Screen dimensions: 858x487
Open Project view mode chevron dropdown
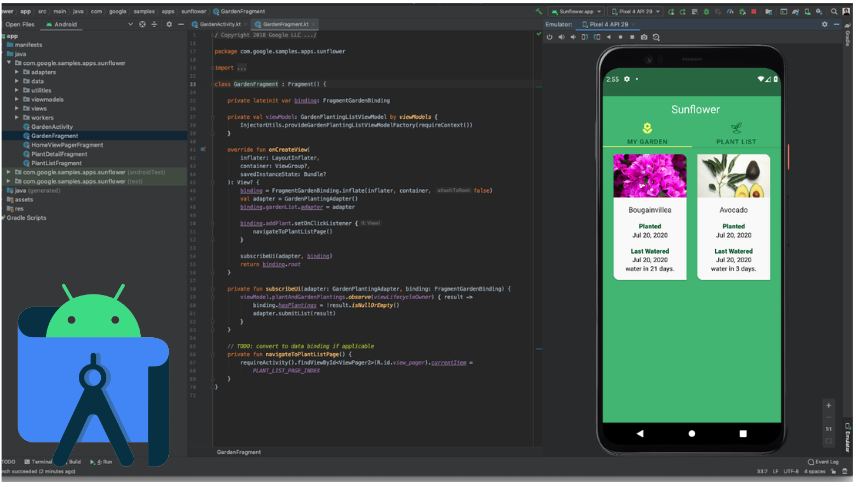[130, 24]
